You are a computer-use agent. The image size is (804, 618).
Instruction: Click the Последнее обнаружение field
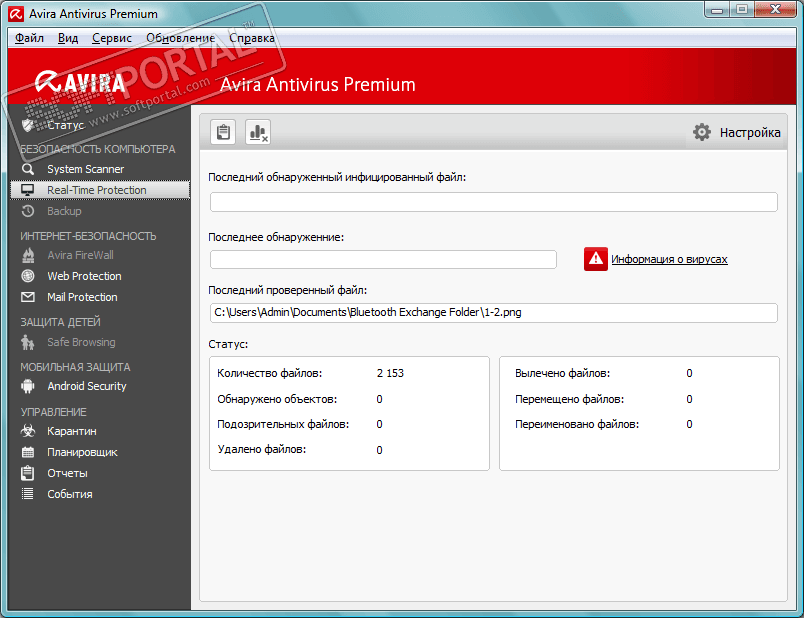pyautogui.click(x=383, y=260)
